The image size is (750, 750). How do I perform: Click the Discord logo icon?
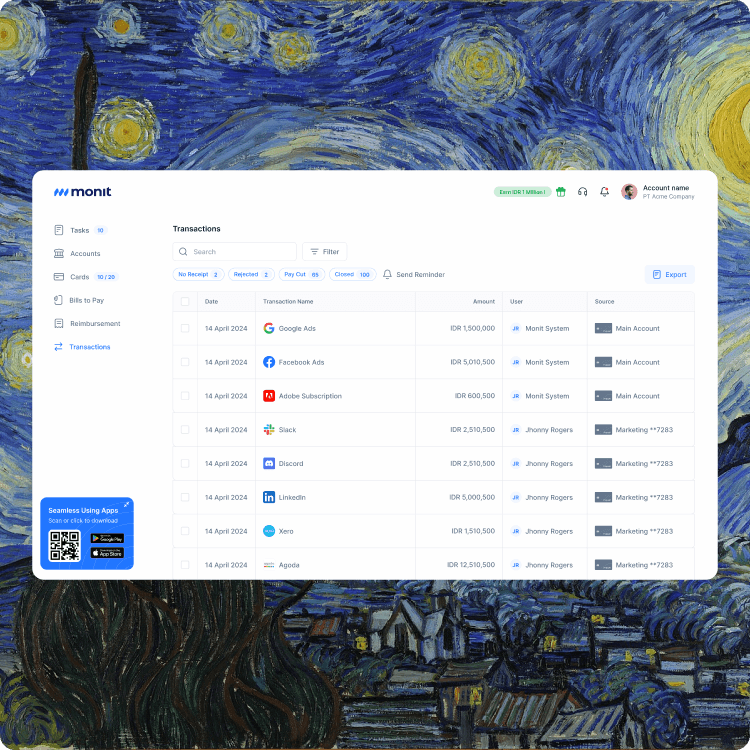269,463
